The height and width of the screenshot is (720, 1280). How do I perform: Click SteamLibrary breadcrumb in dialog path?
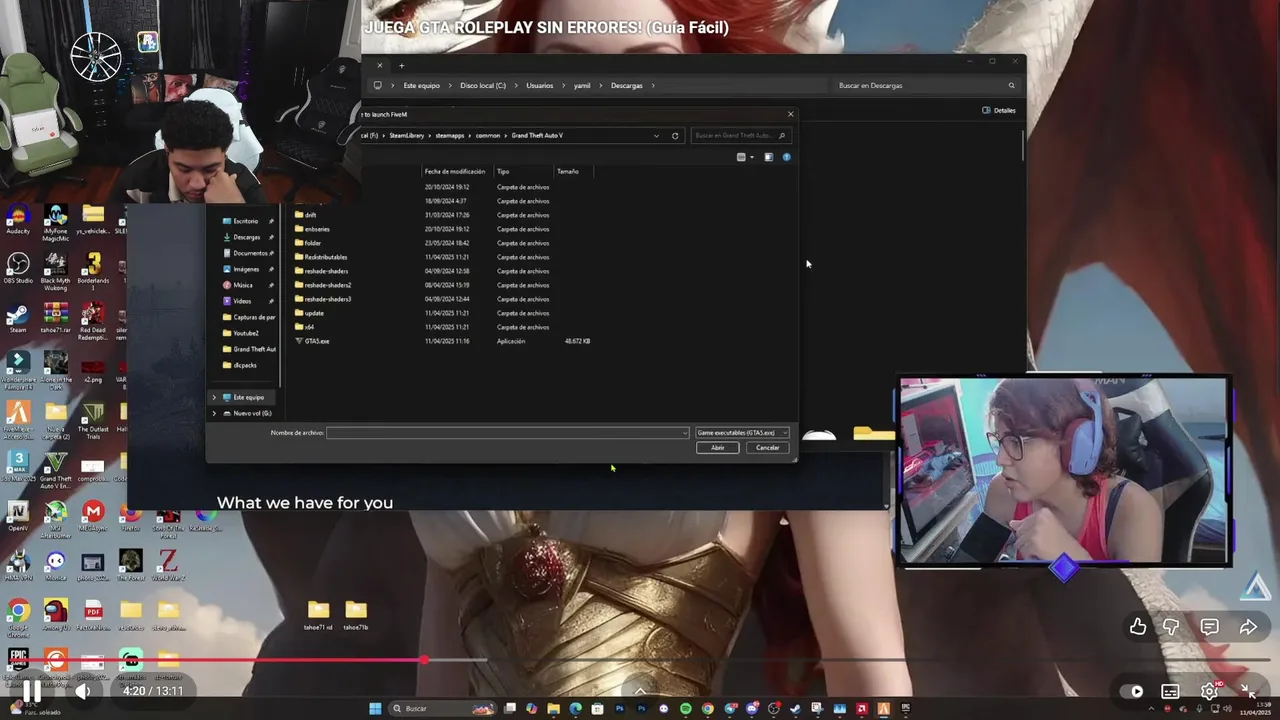click(407, 135)
